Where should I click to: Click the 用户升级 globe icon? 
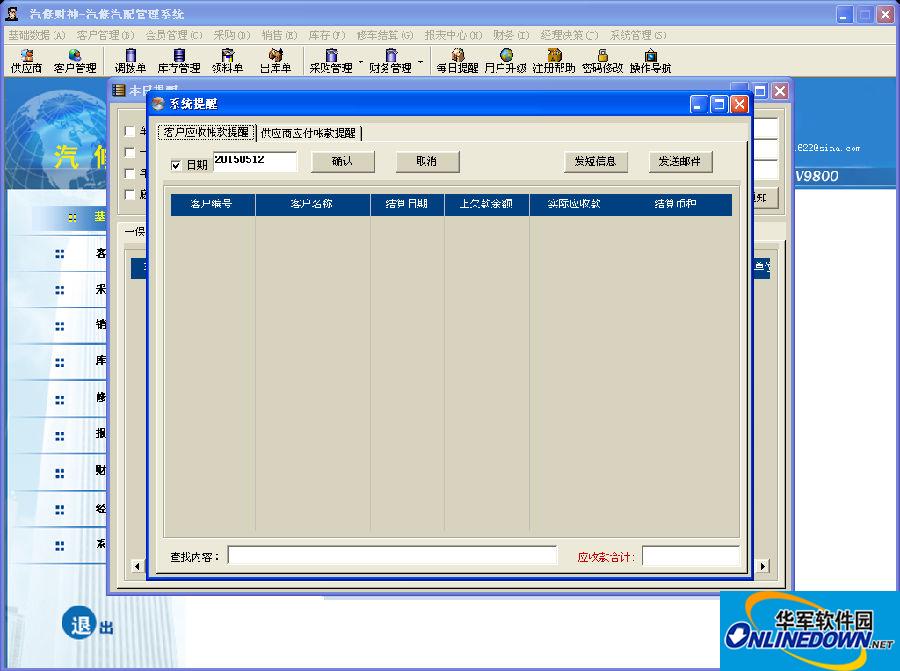pyautogui.click(x=506, y=55)
